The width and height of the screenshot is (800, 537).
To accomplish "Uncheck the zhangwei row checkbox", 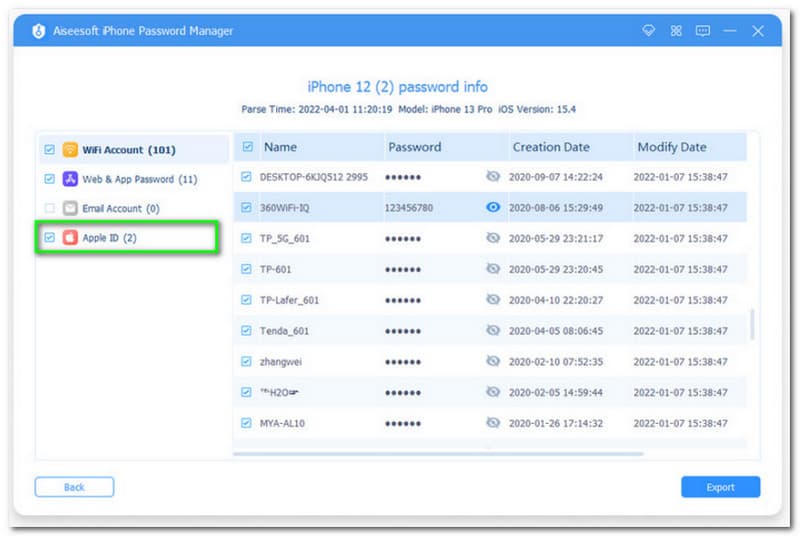I will click(x=246, y=362).
